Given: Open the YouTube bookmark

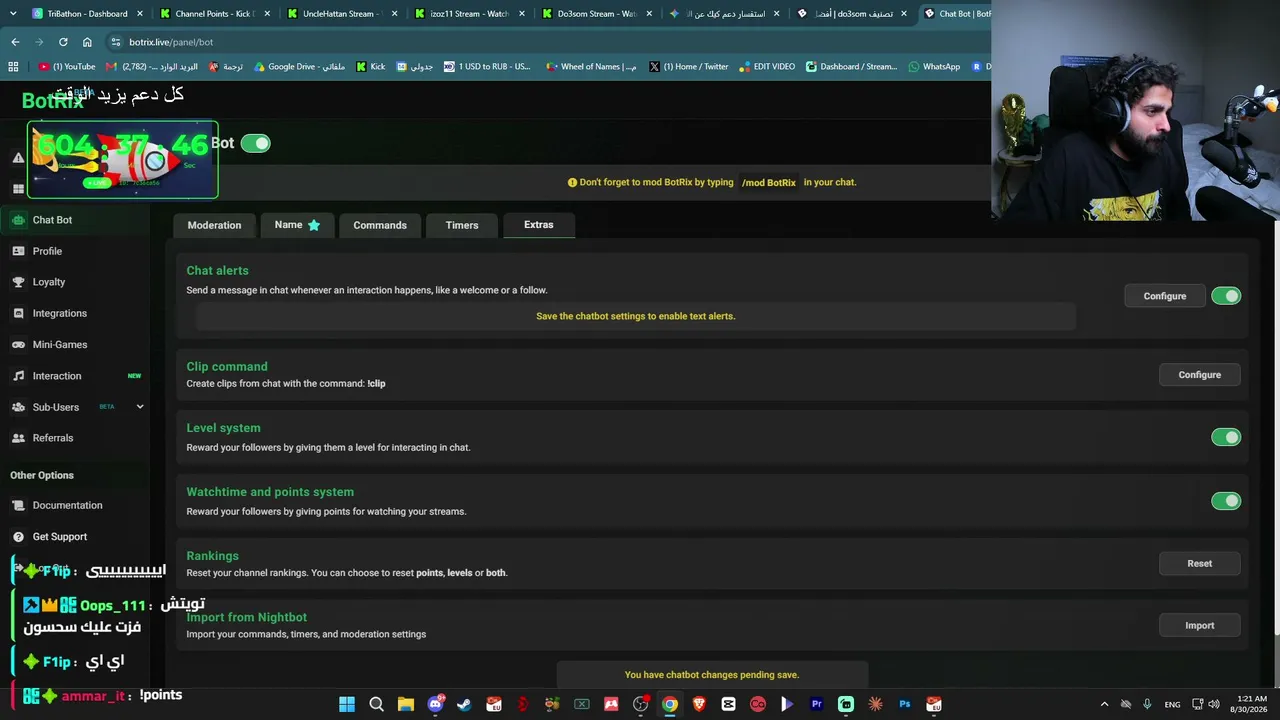Looking at the screenshot, I should point(67,67).
